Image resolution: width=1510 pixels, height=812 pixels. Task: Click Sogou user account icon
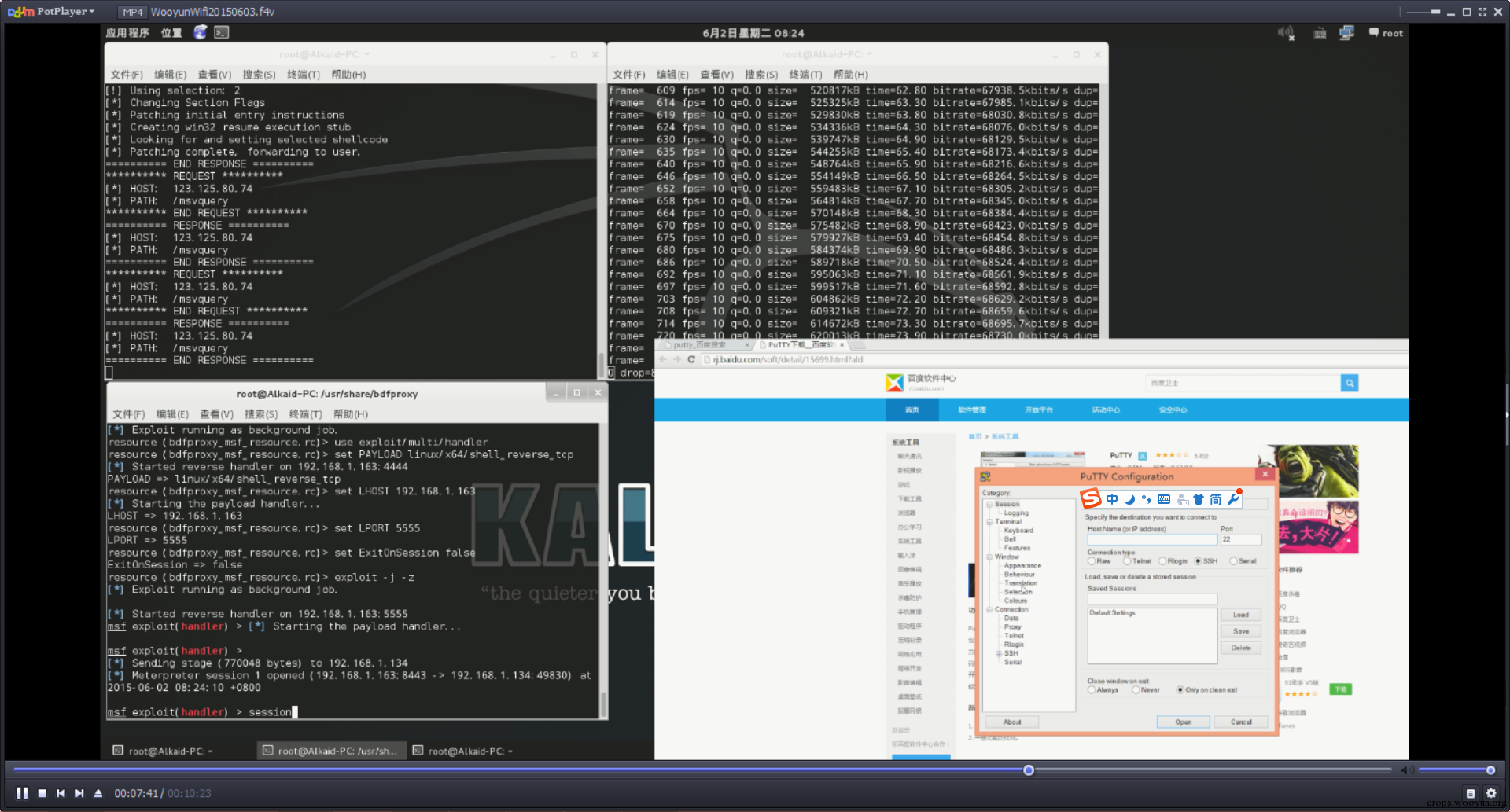click(x=1182, y=499)
